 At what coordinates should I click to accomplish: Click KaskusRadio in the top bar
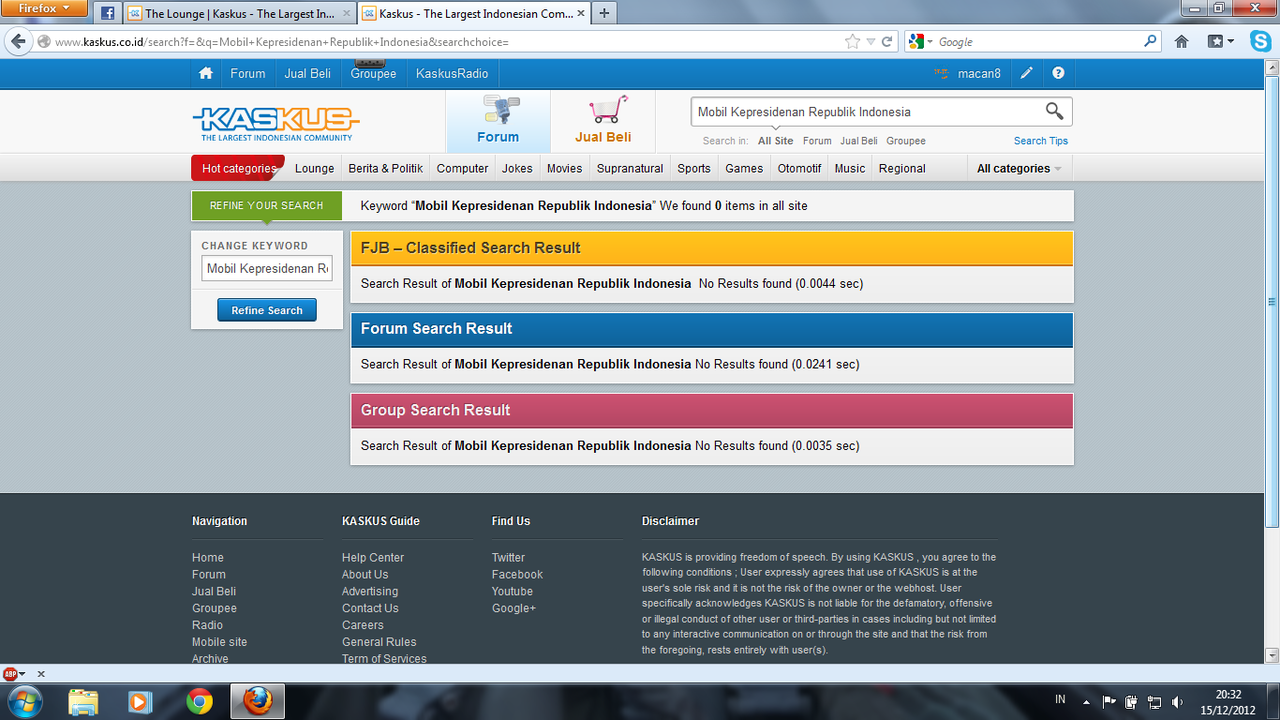click(x=452, y=73)
